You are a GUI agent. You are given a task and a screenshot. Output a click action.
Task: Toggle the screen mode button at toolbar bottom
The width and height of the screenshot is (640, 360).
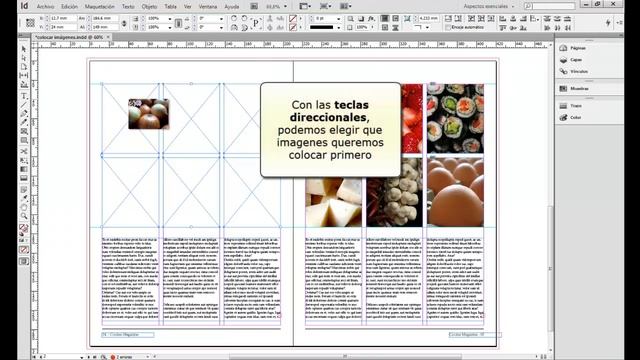pos(24,261)
